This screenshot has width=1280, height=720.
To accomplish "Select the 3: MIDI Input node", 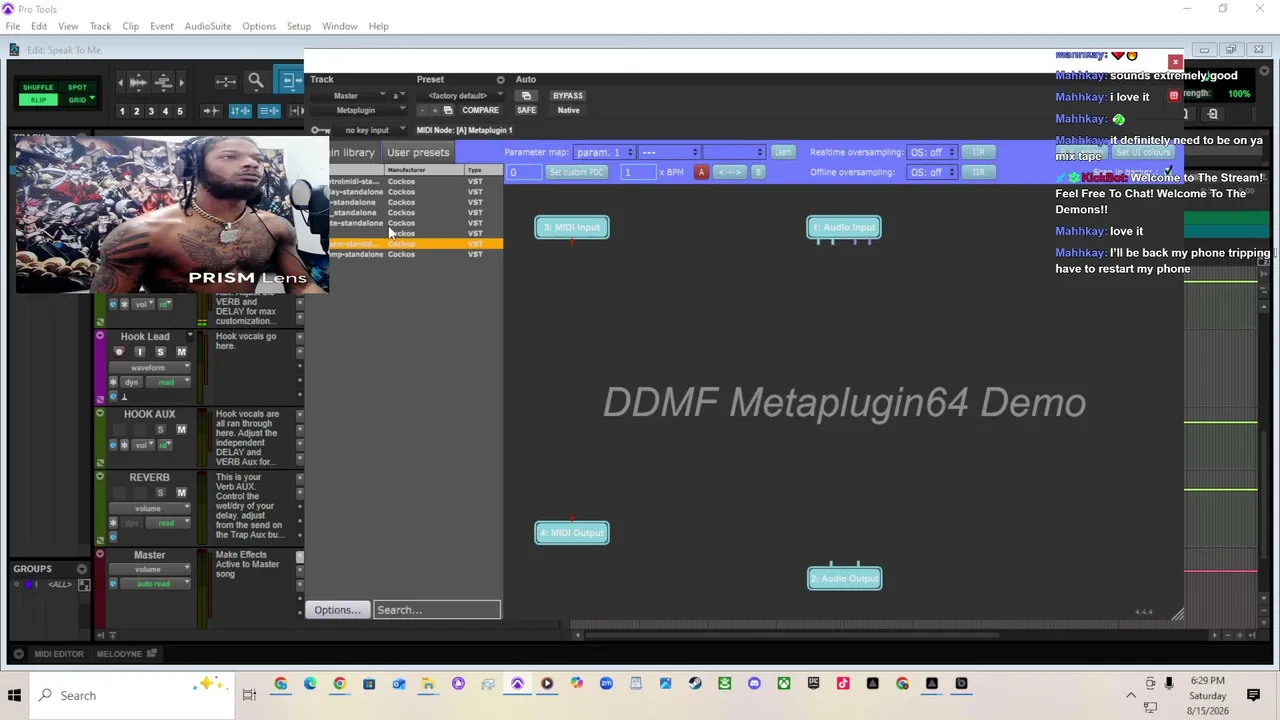I will click(572, 227).
